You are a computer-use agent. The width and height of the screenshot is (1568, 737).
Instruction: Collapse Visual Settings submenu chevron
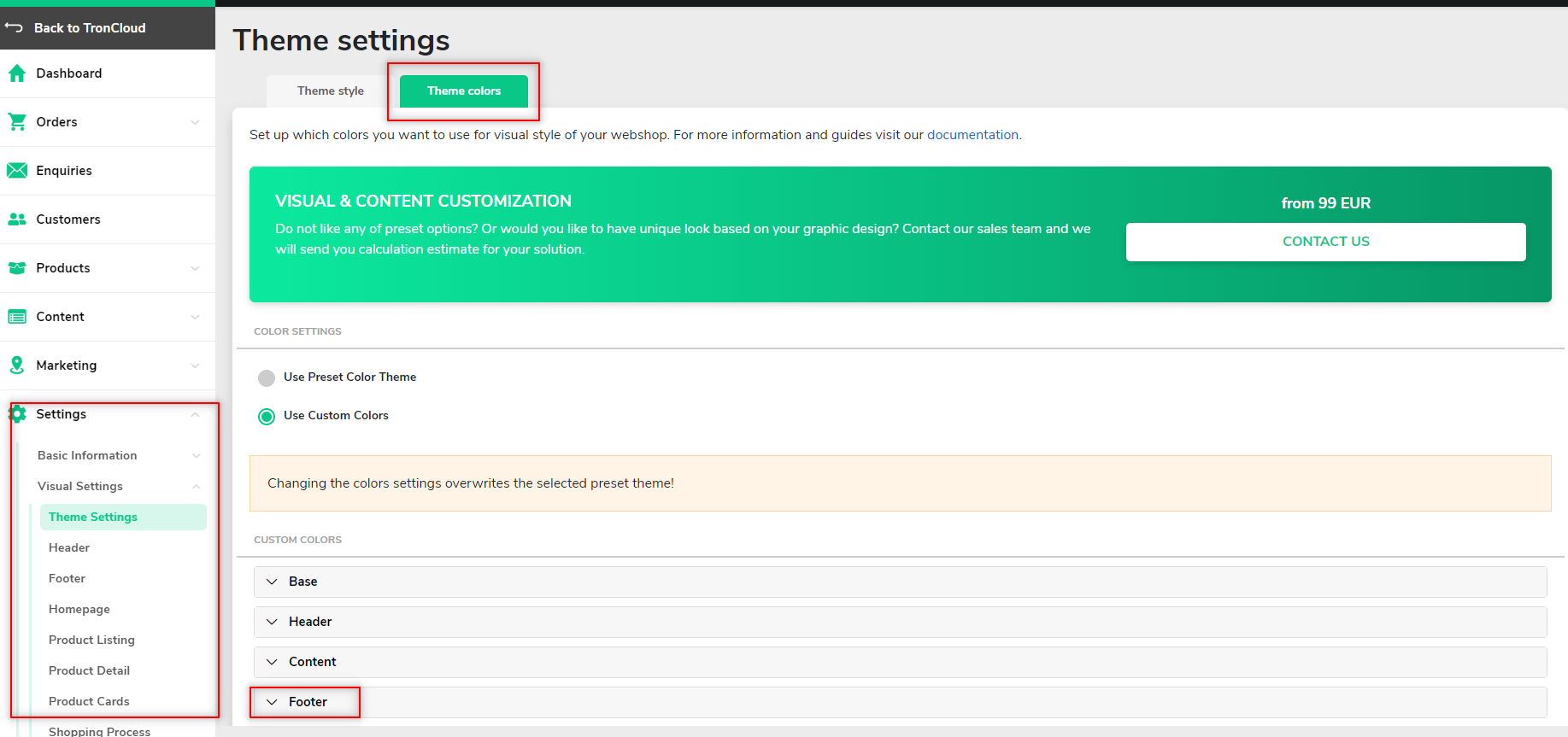[197, 487]
